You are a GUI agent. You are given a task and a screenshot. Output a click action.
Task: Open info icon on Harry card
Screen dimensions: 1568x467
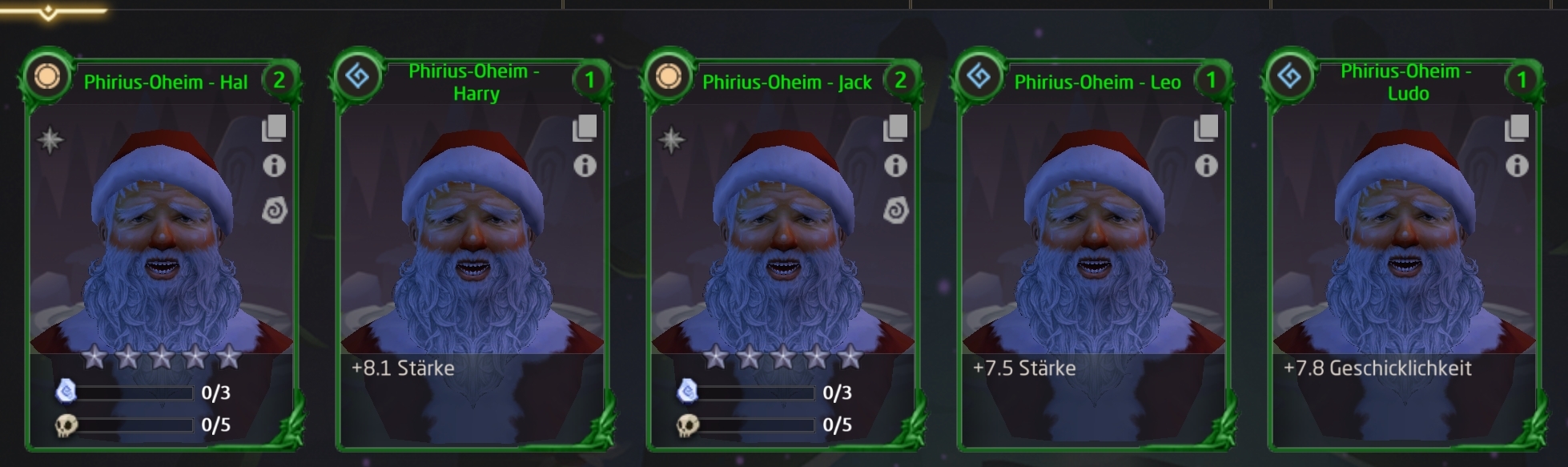point(585,166)
